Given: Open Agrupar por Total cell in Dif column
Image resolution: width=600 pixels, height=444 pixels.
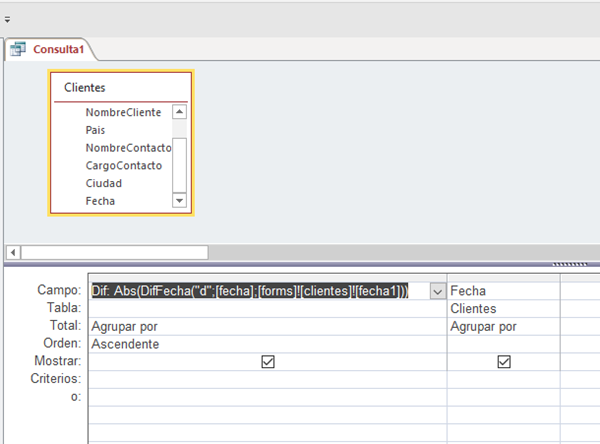Looking at the screenshot, I should pyautogui.click(x=267, y=326).
